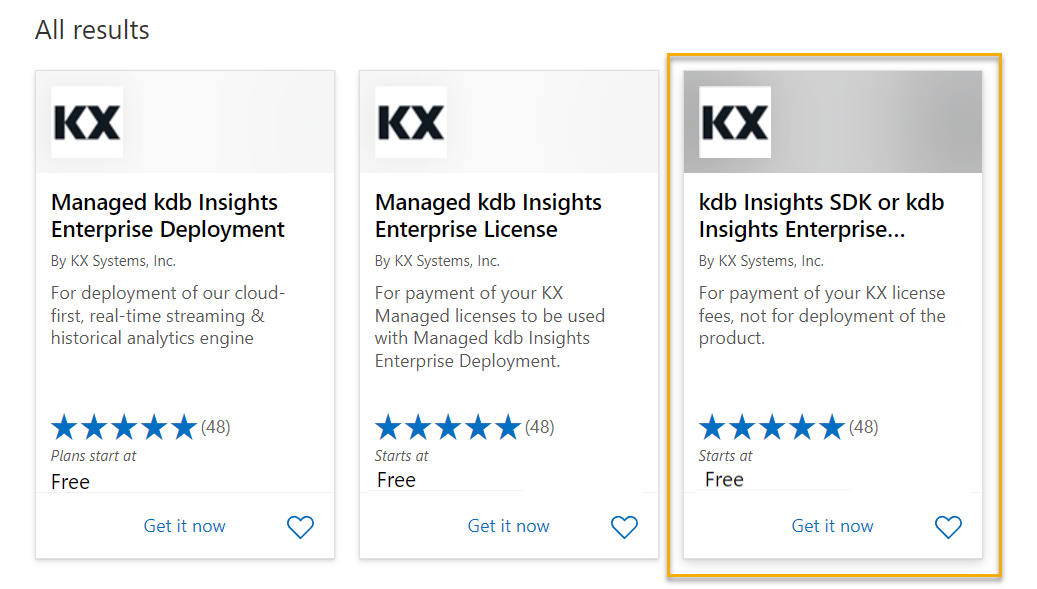Get it now for kdb Insights SDK

pos(833,526)
